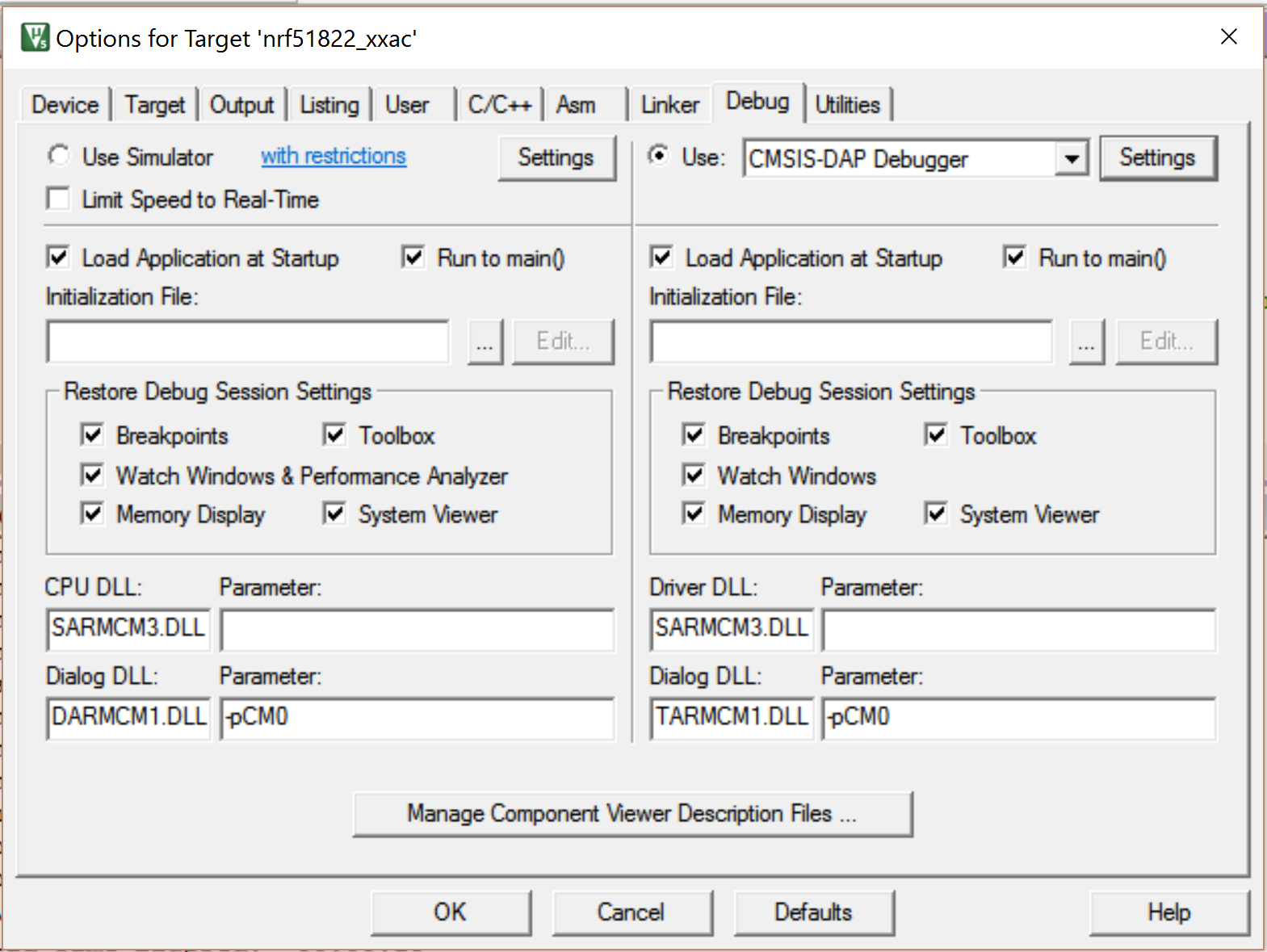Click the debugger Initialization File field
Viewport: 1267px width, 952px height.
tap(851, 342)
